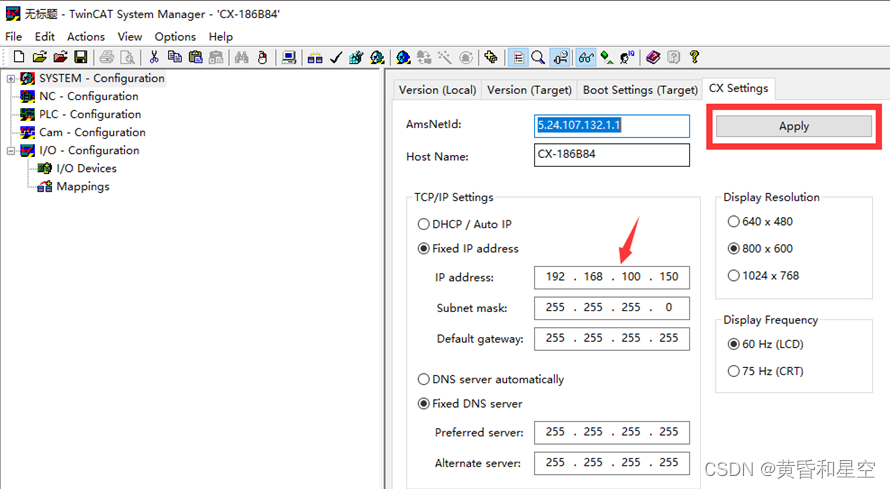Image resolution: width=890 pixels, height=489 pixels.
Task: Collapse the I/O - Configuration node
Action: pos(11,151)
